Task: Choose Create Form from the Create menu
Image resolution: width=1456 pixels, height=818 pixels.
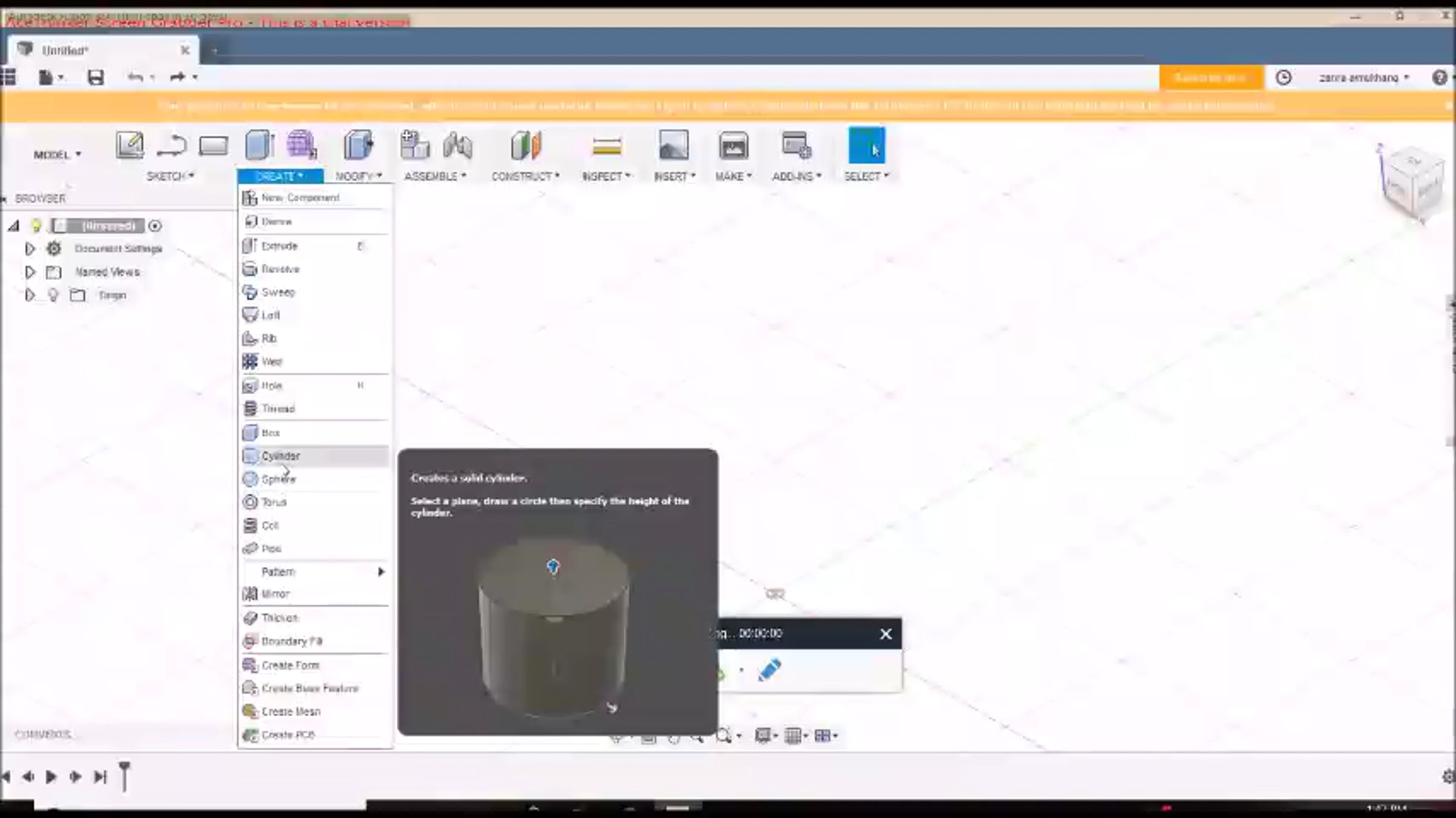Action: coord(315,665)
